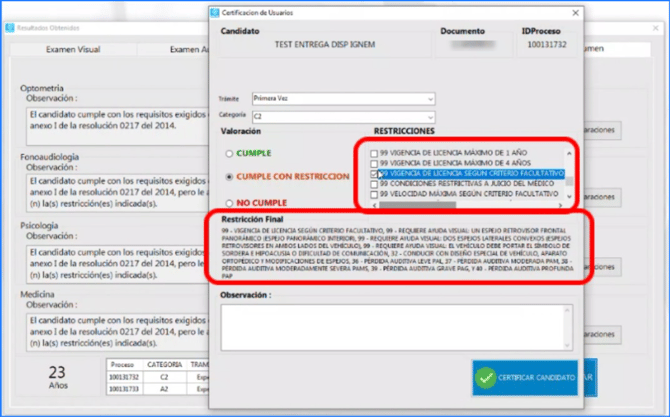Open the Categoría dropdown
Screen dimensions: 670x417
tap(430, 116)
